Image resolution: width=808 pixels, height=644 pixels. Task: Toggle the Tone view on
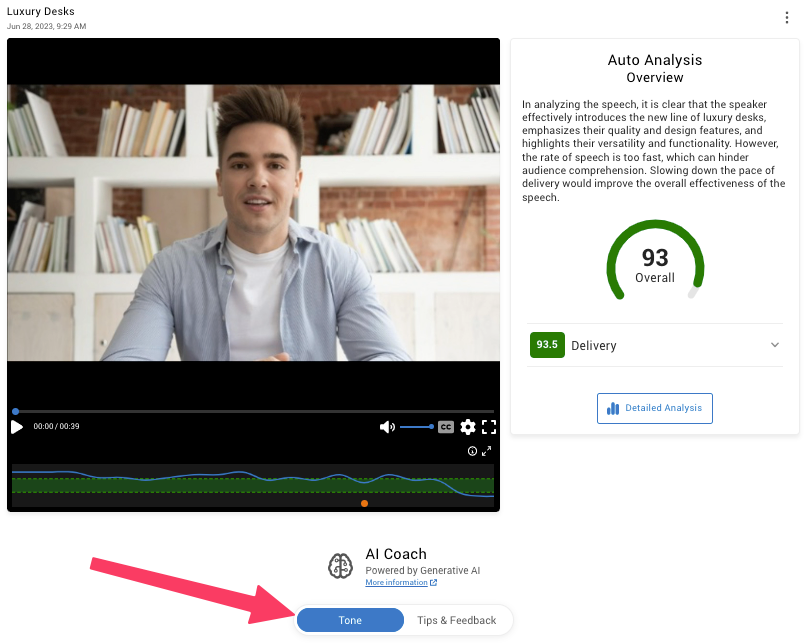[350, 620]
